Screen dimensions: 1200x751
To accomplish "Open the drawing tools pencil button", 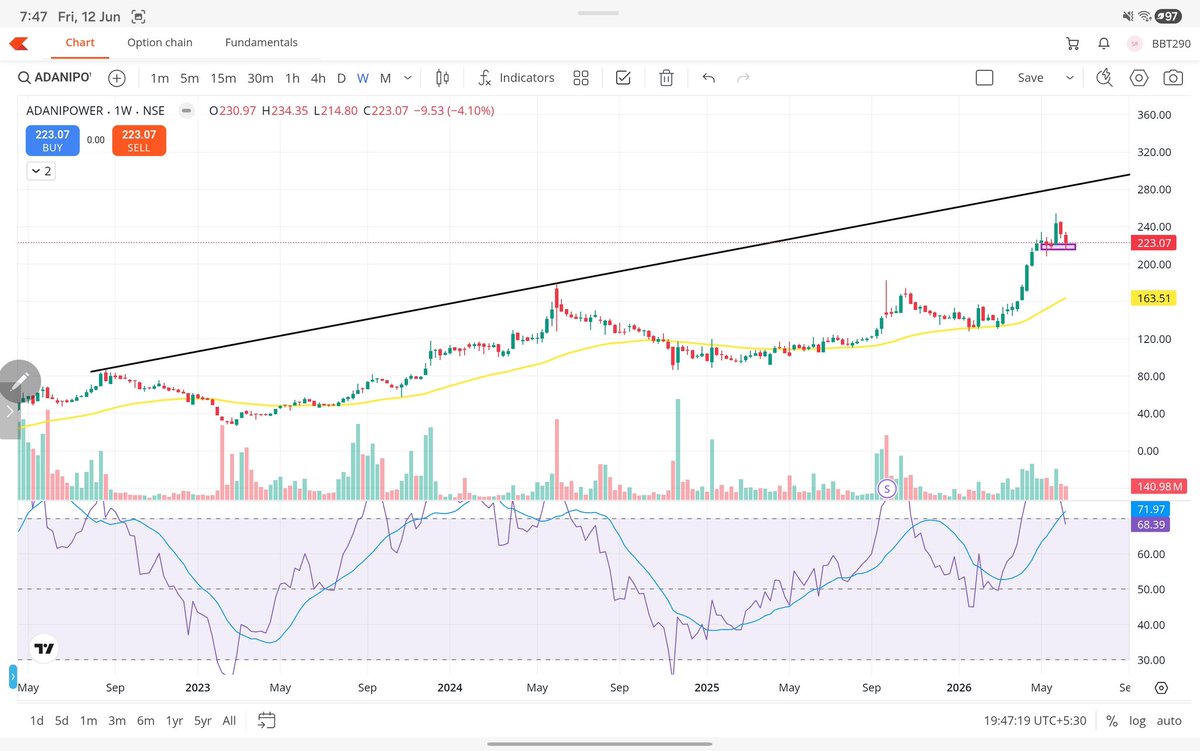I will [x=20, y=381].
